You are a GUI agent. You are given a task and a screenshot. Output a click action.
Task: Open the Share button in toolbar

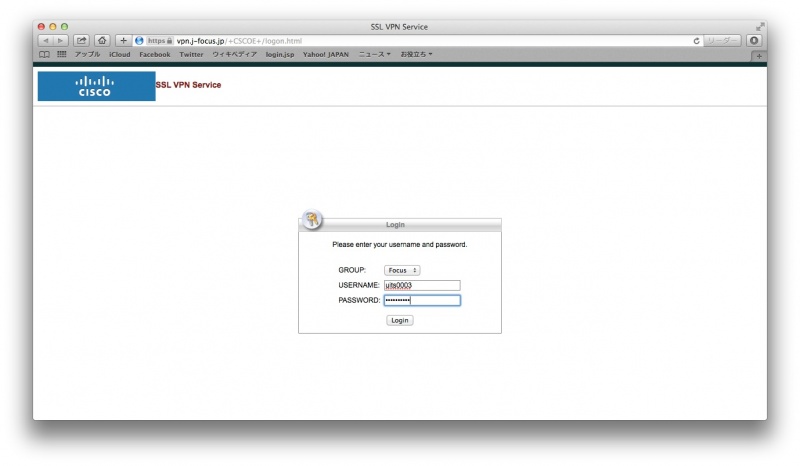pyautogui.click(x=81, y=41)
